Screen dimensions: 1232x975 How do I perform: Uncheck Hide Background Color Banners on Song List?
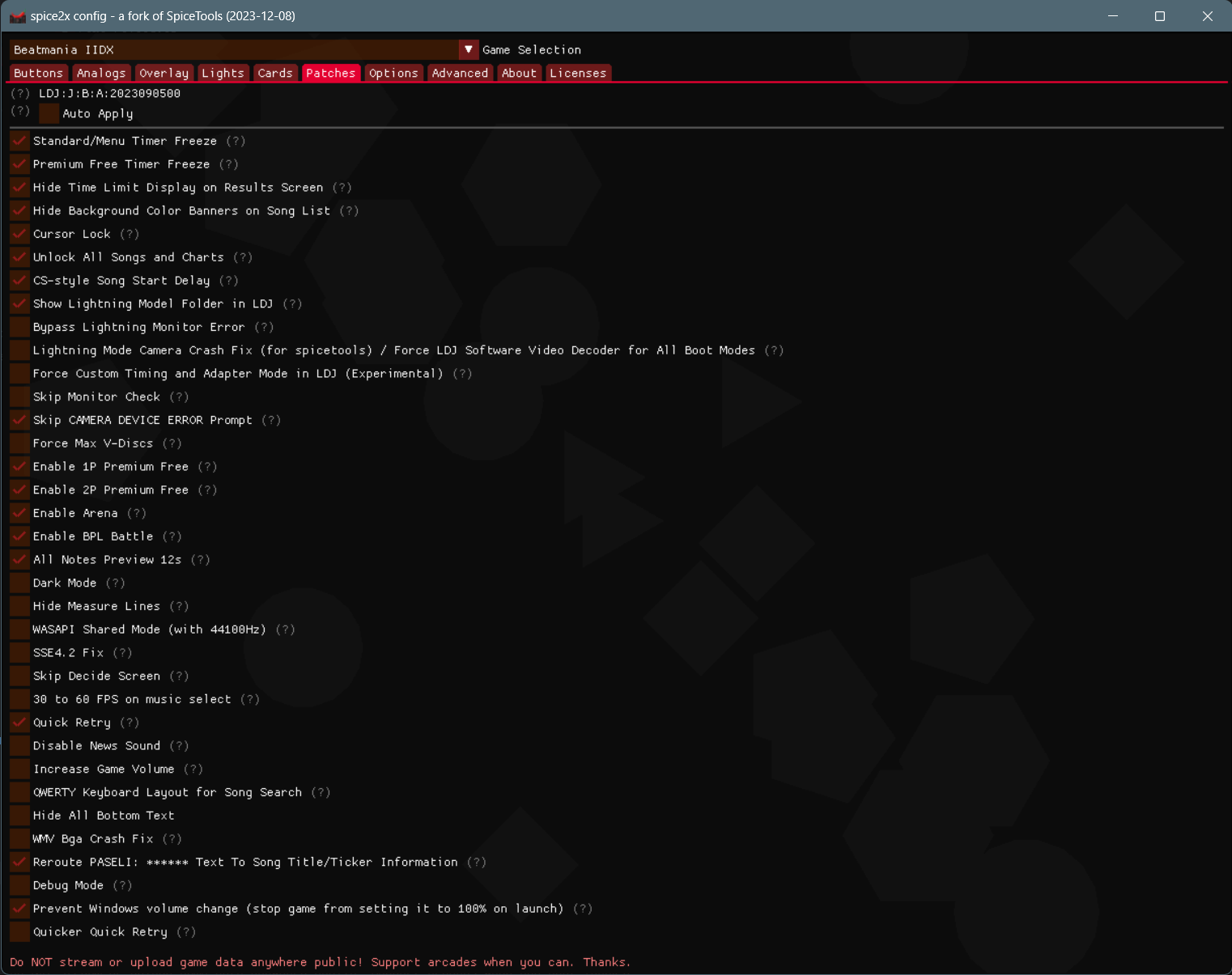19,211
